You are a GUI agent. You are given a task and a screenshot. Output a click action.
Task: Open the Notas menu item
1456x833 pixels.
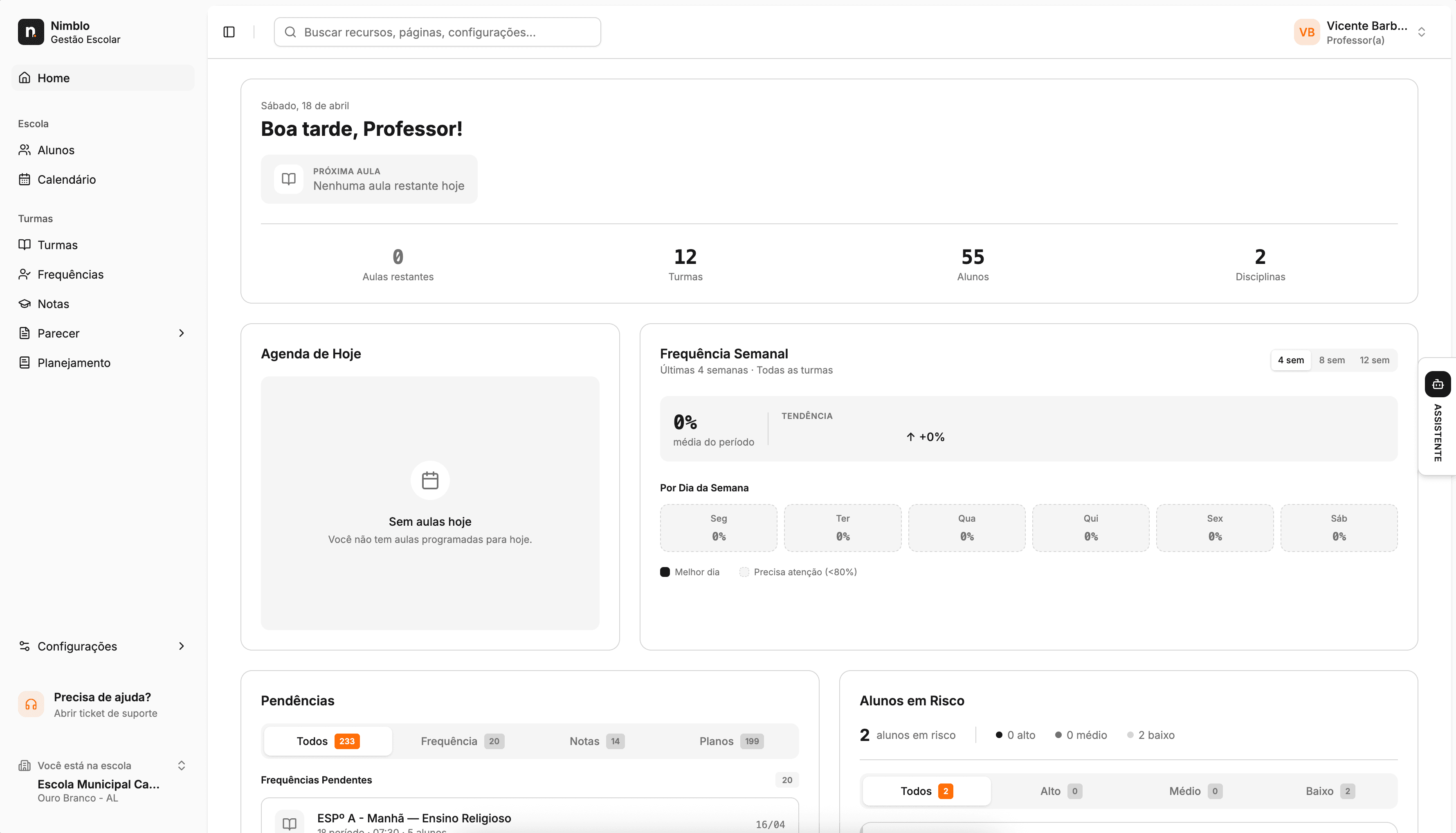[x=103, y=304]
